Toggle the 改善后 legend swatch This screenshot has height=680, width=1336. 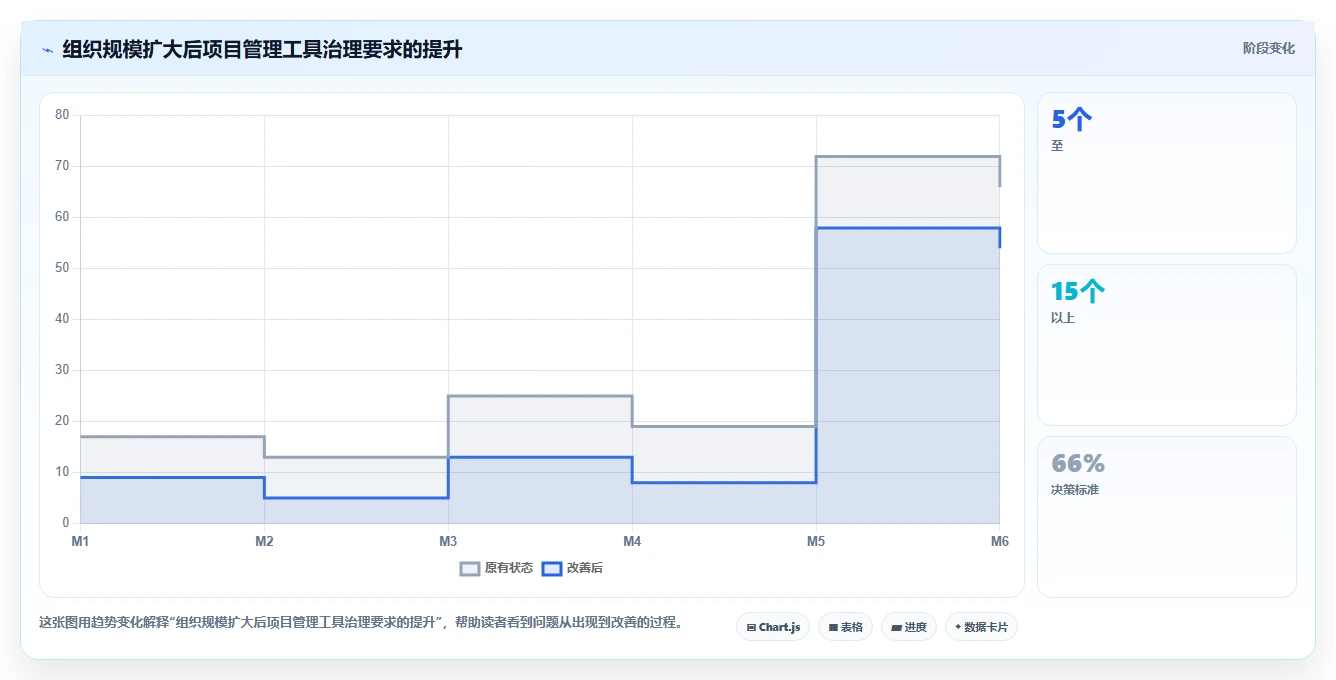pyautogui.click(x=552, y=568)
